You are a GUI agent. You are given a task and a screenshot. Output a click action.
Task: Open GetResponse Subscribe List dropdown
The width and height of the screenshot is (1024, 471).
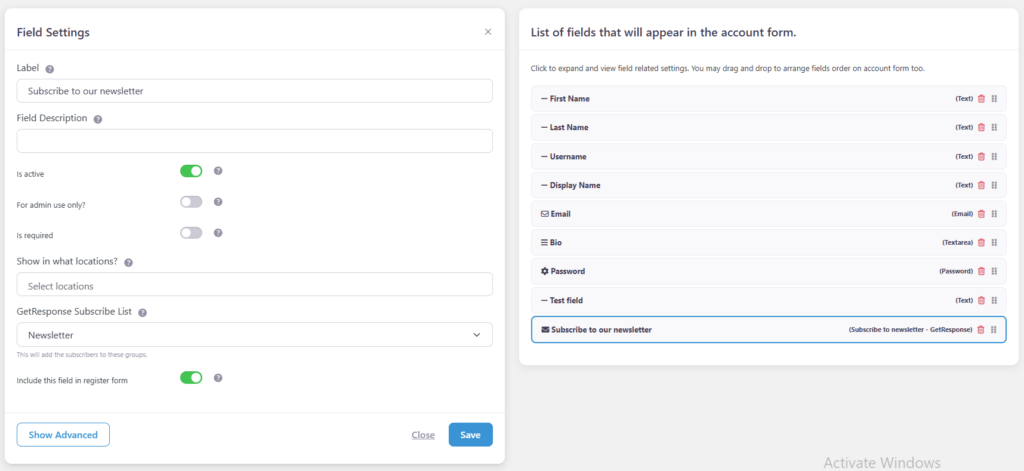coord(254,335)
